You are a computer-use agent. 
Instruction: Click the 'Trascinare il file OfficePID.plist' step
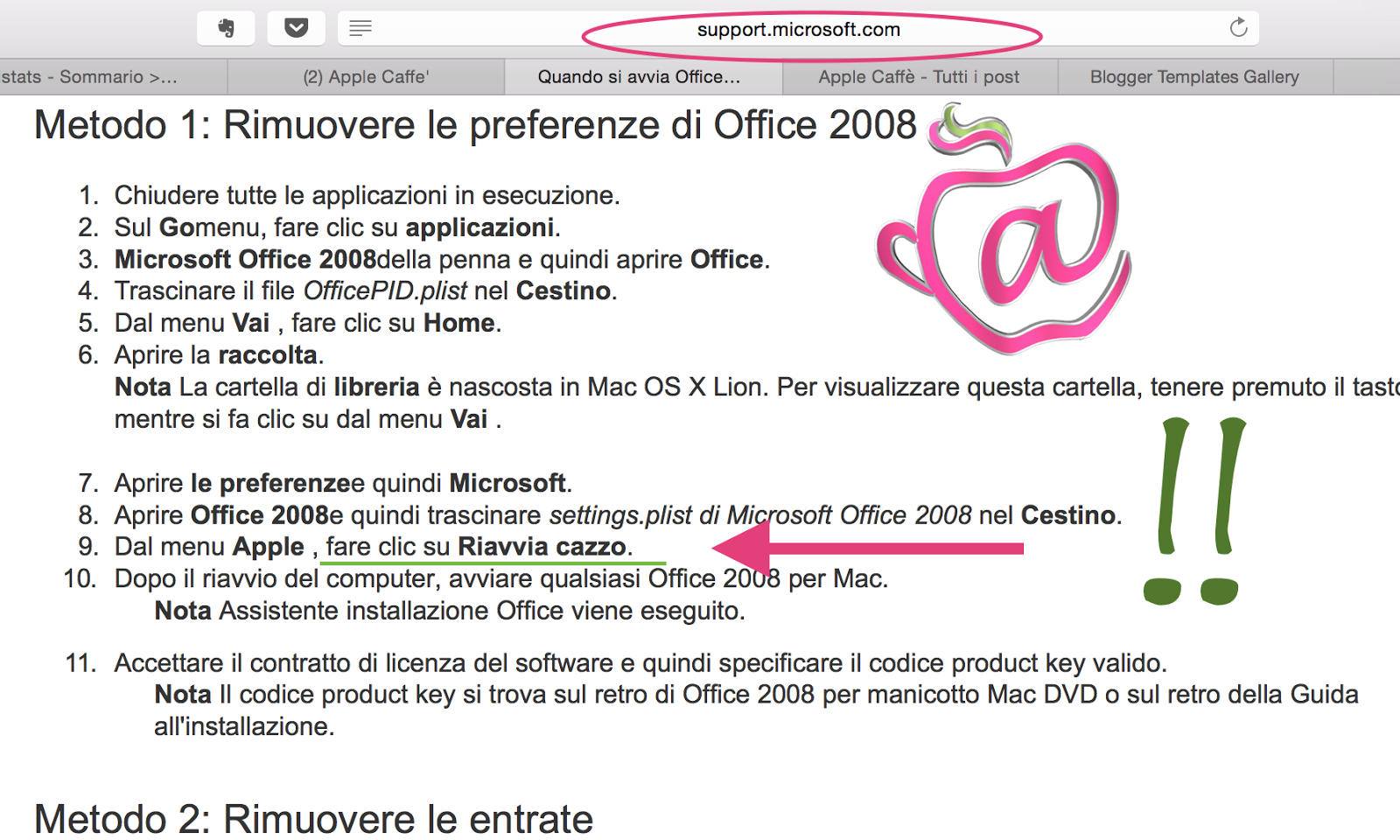(x=366, y=291)
